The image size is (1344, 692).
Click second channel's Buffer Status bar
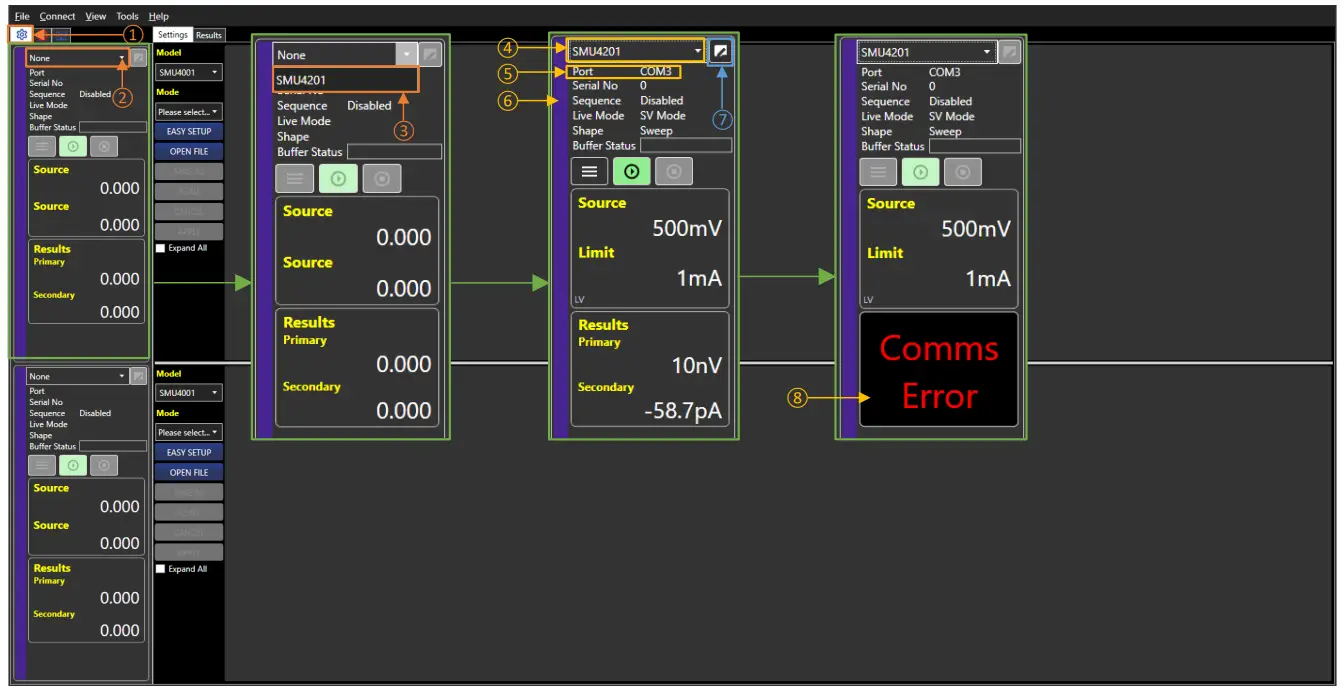point(113,446)
